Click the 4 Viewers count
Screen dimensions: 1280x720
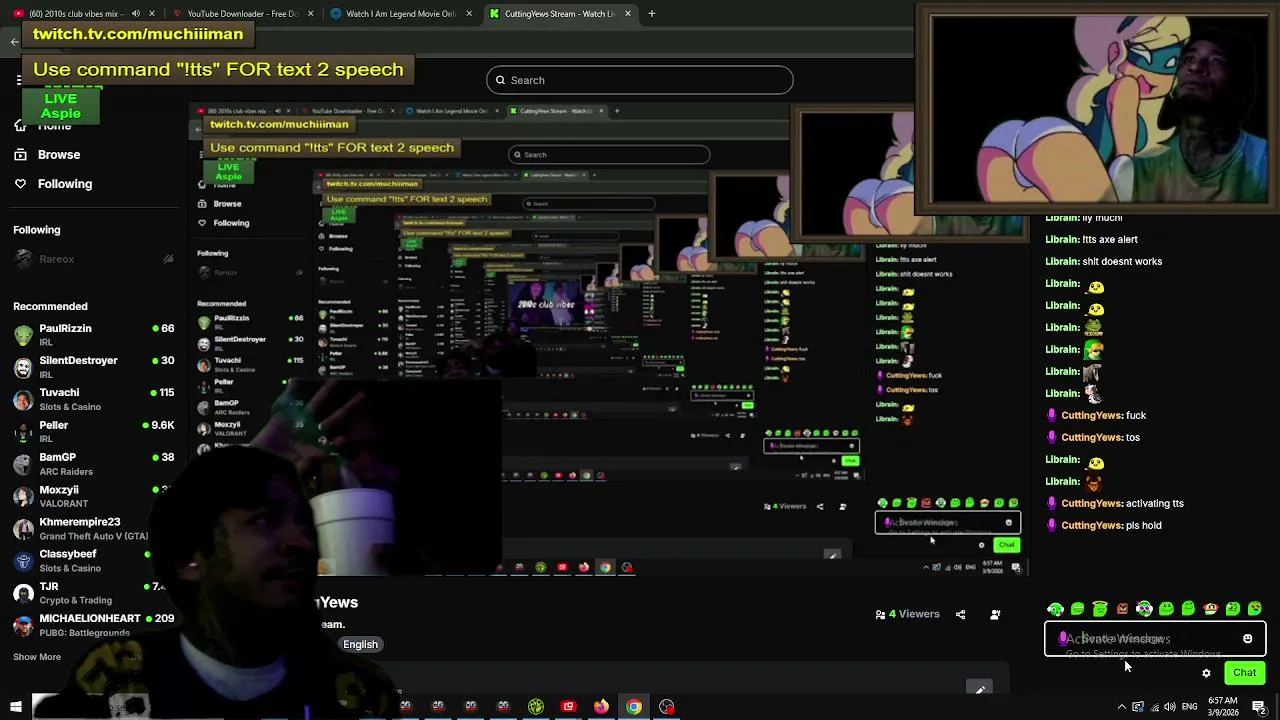[907, 614]
